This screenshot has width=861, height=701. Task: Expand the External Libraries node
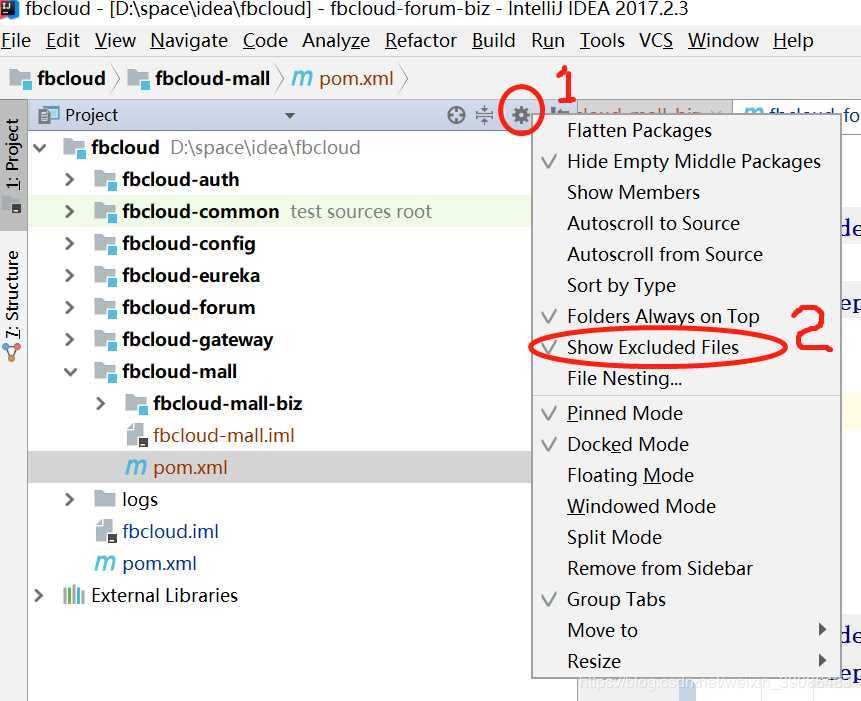pyautogui.click(x=38, y=596)
